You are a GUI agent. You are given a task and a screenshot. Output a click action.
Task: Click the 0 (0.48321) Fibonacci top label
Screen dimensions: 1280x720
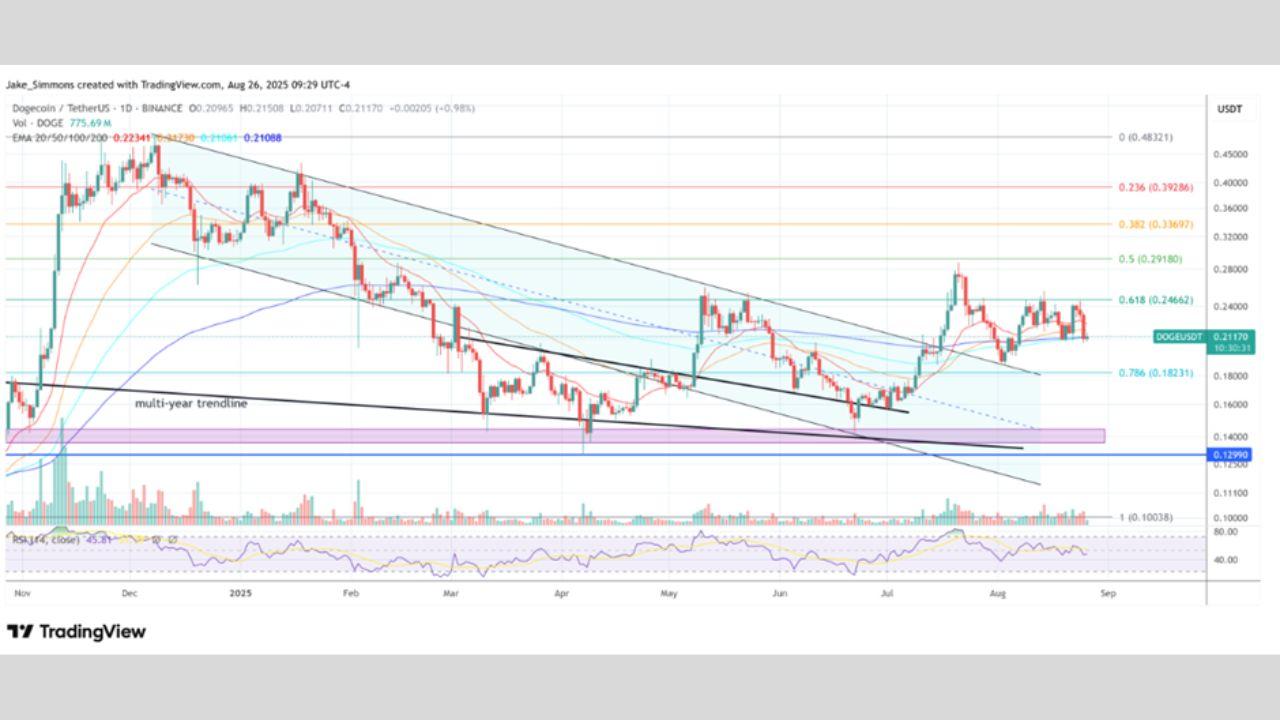tap(1145, 137)
